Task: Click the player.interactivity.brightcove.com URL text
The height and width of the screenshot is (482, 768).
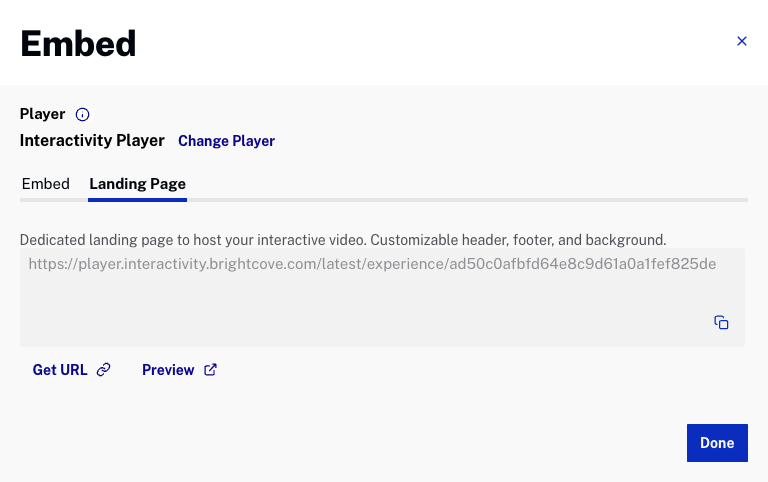Action: point(372,264)
